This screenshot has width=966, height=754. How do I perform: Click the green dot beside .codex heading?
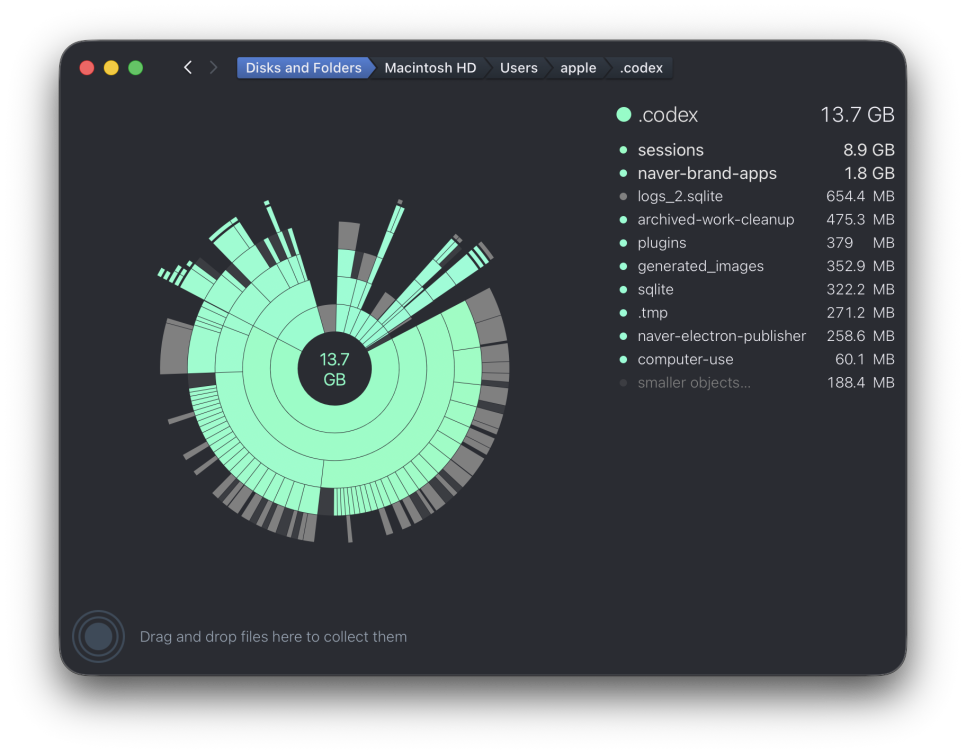pos(623,115)
